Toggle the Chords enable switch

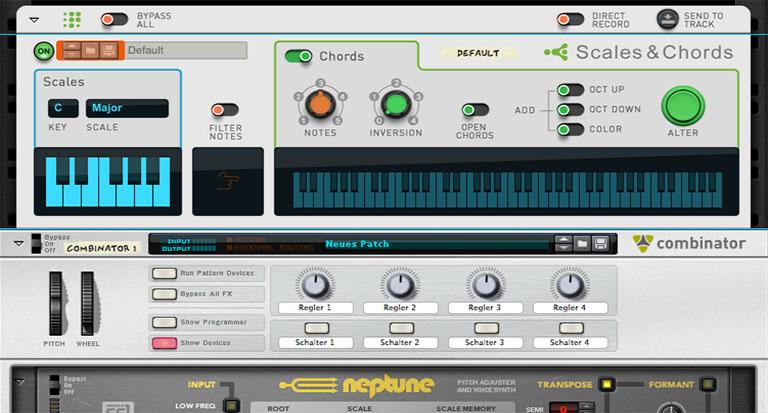coord(298,56)
